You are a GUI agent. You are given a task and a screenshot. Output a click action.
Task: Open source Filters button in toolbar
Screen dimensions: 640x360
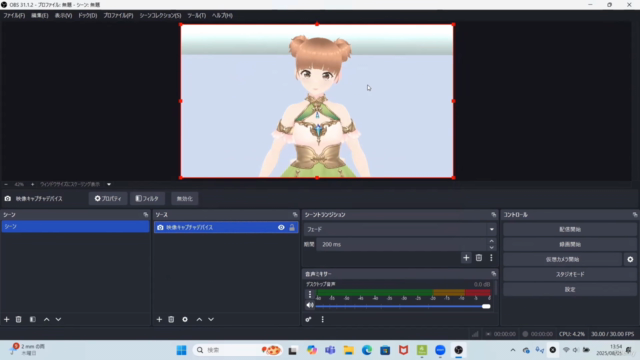coord(147,198)
